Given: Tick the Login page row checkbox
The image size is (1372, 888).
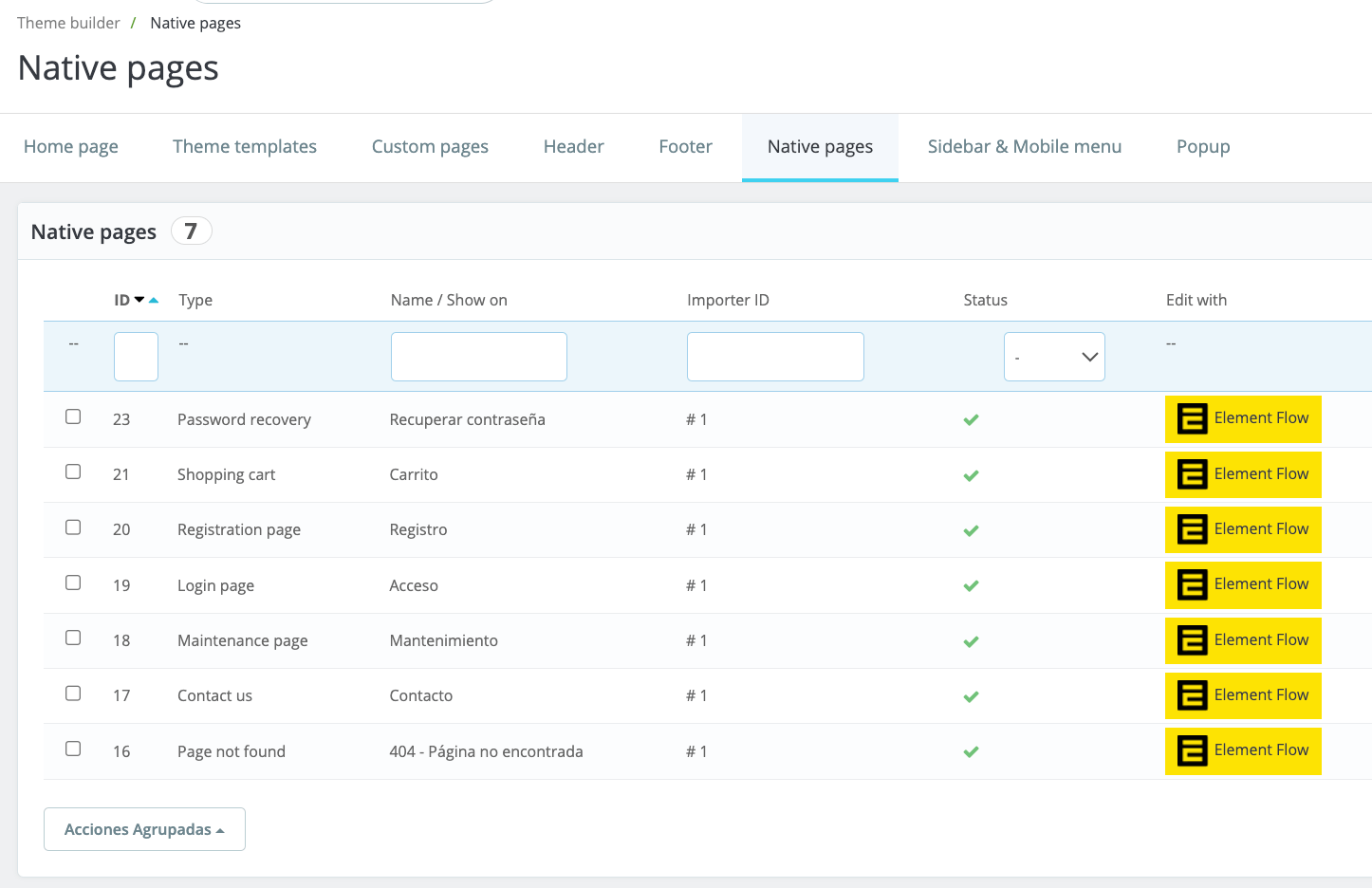Looking at the screenshot, I should coord(73,583).
